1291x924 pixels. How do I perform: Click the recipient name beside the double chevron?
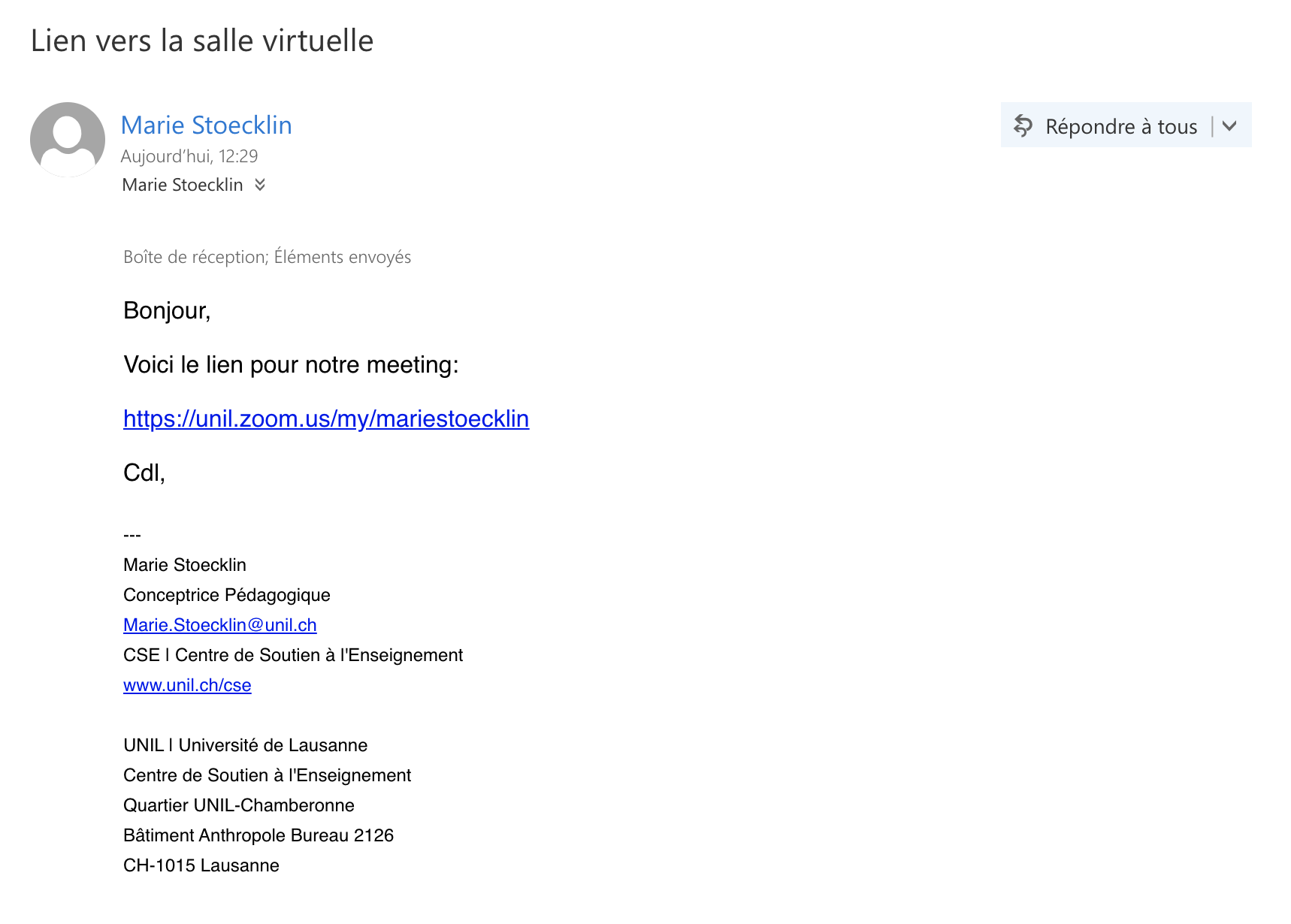tap(183, 185)
